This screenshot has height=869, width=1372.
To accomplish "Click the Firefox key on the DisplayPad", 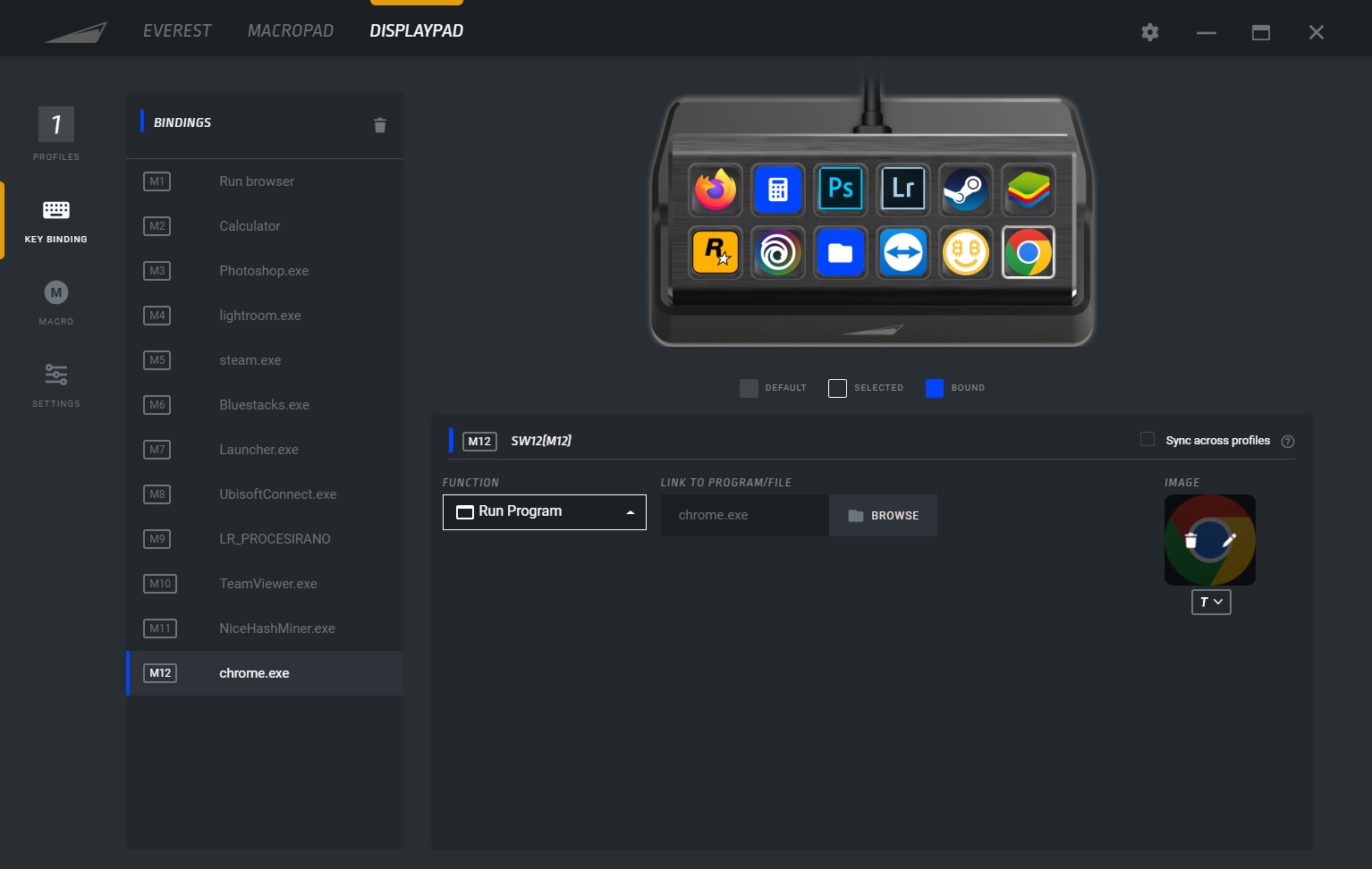I will click(x=716, y=190).
